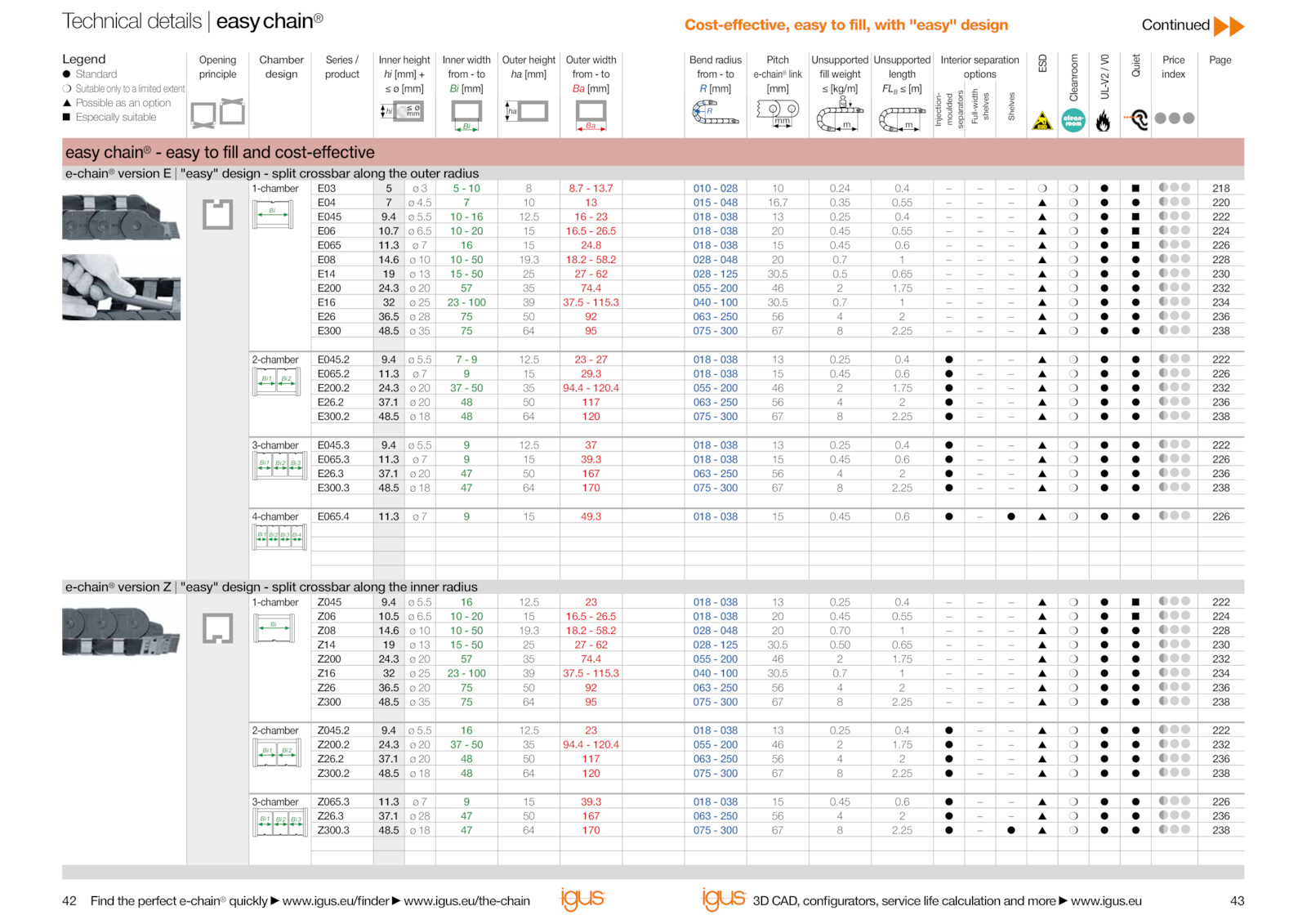Image resolution: width=1307 pixels, height=924 pixels.
Task: Click the 'Series / product' column header
Action: point(342,67)
